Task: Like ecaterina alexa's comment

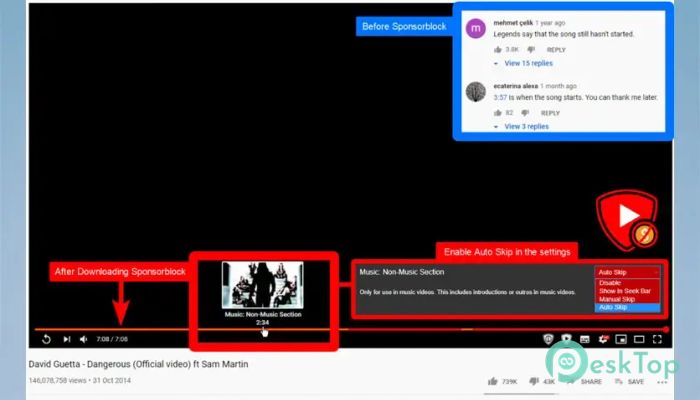Action: pos(498,113)
